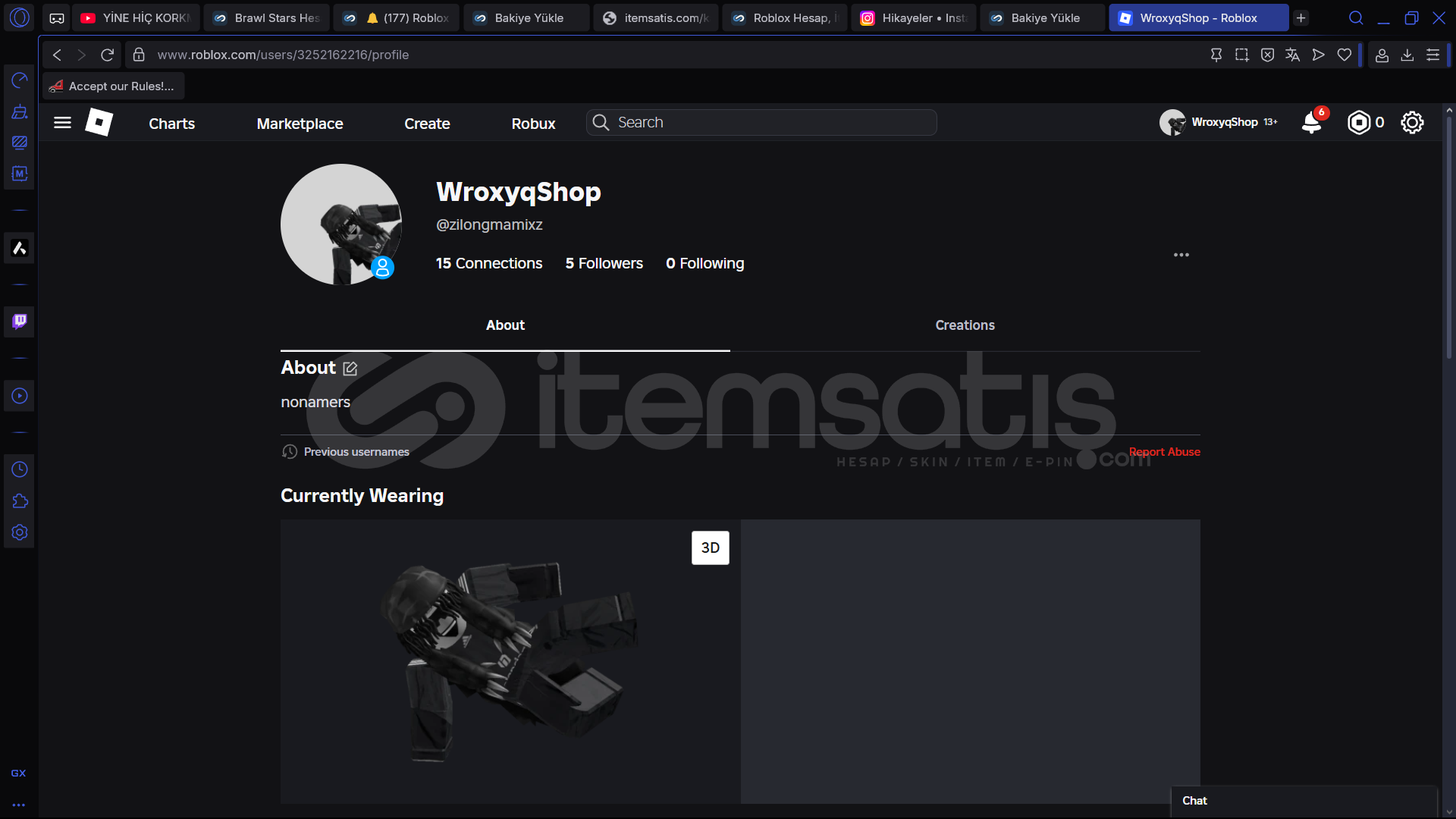
Task: Go back with browser back arrow
Action: pos(57,55)
